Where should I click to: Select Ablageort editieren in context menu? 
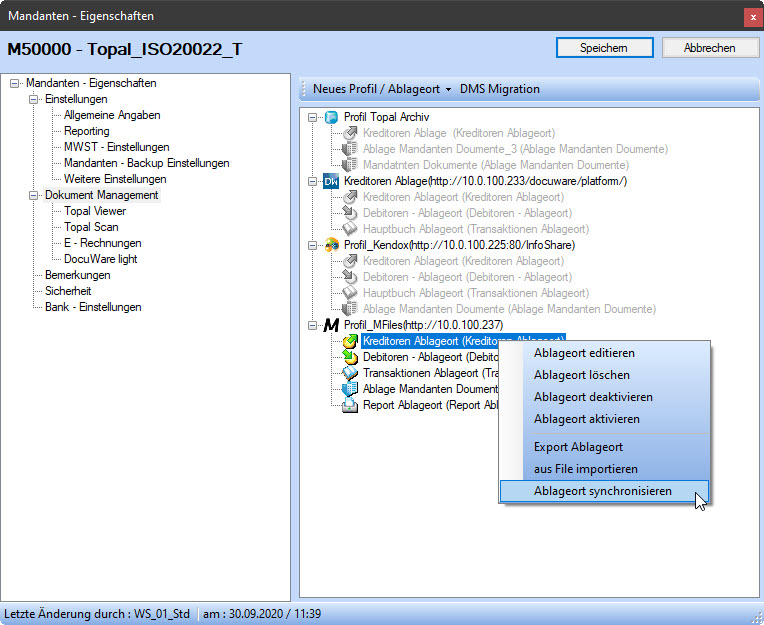click(x=584, y=353)
